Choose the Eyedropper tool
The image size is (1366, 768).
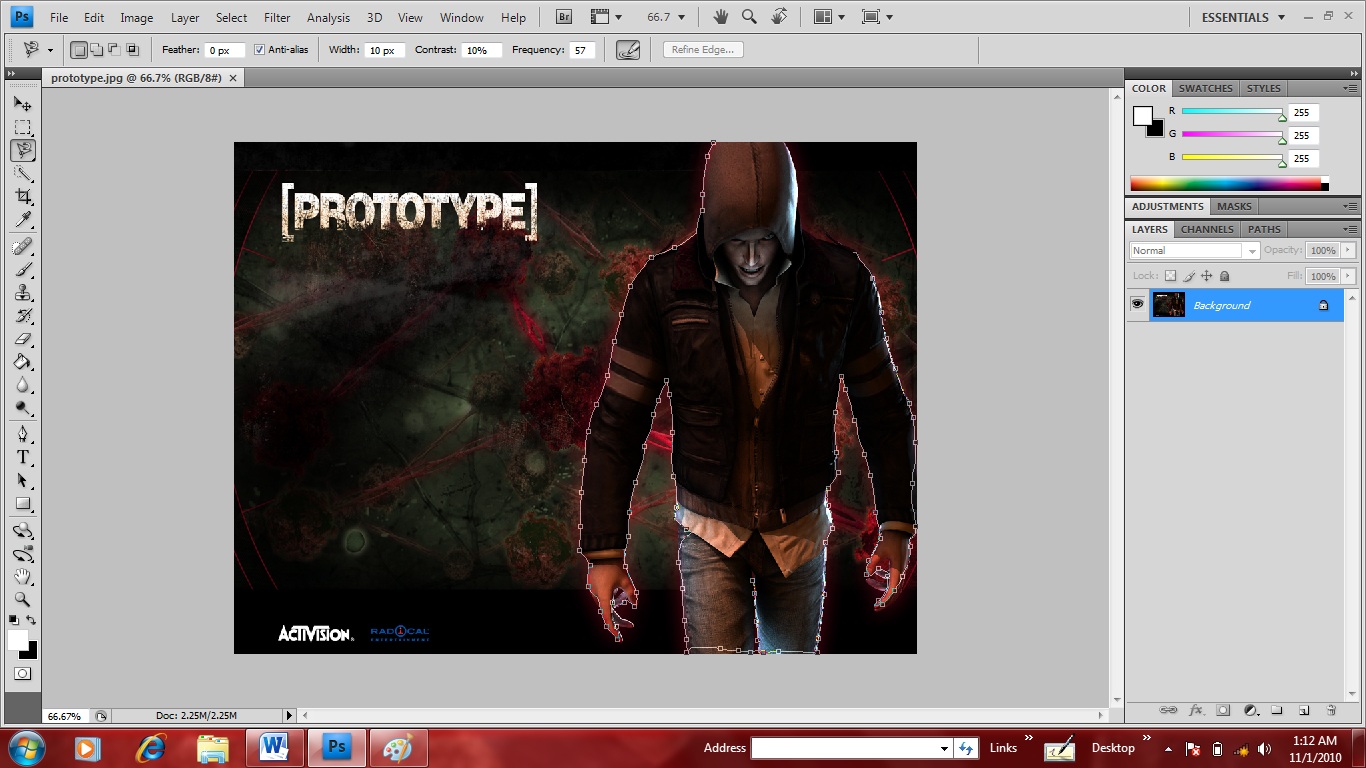22,220
